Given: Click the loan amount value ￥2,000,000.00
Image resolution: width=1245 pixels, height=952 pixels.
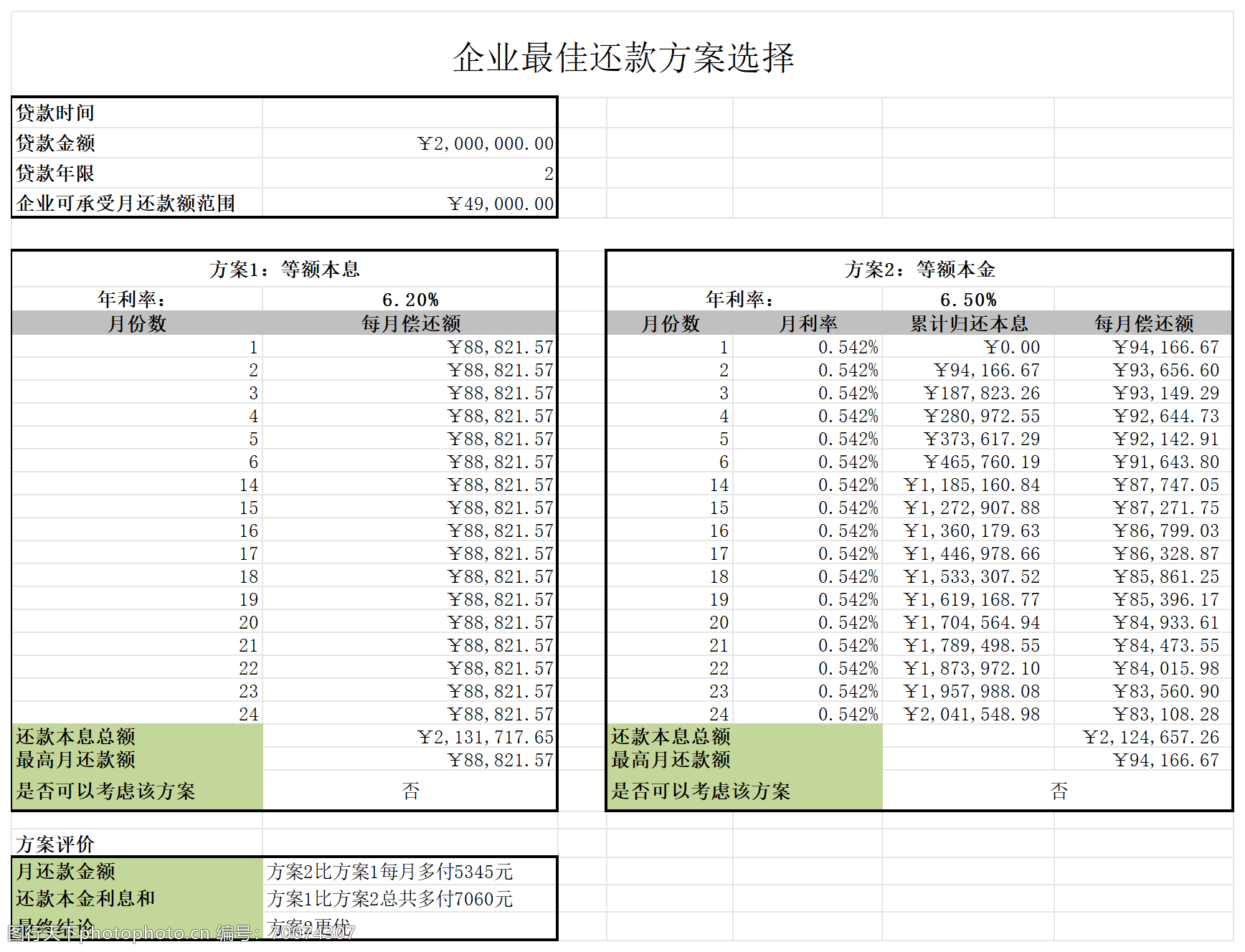Looking at the screenshot, I should [x=410, y=143].
